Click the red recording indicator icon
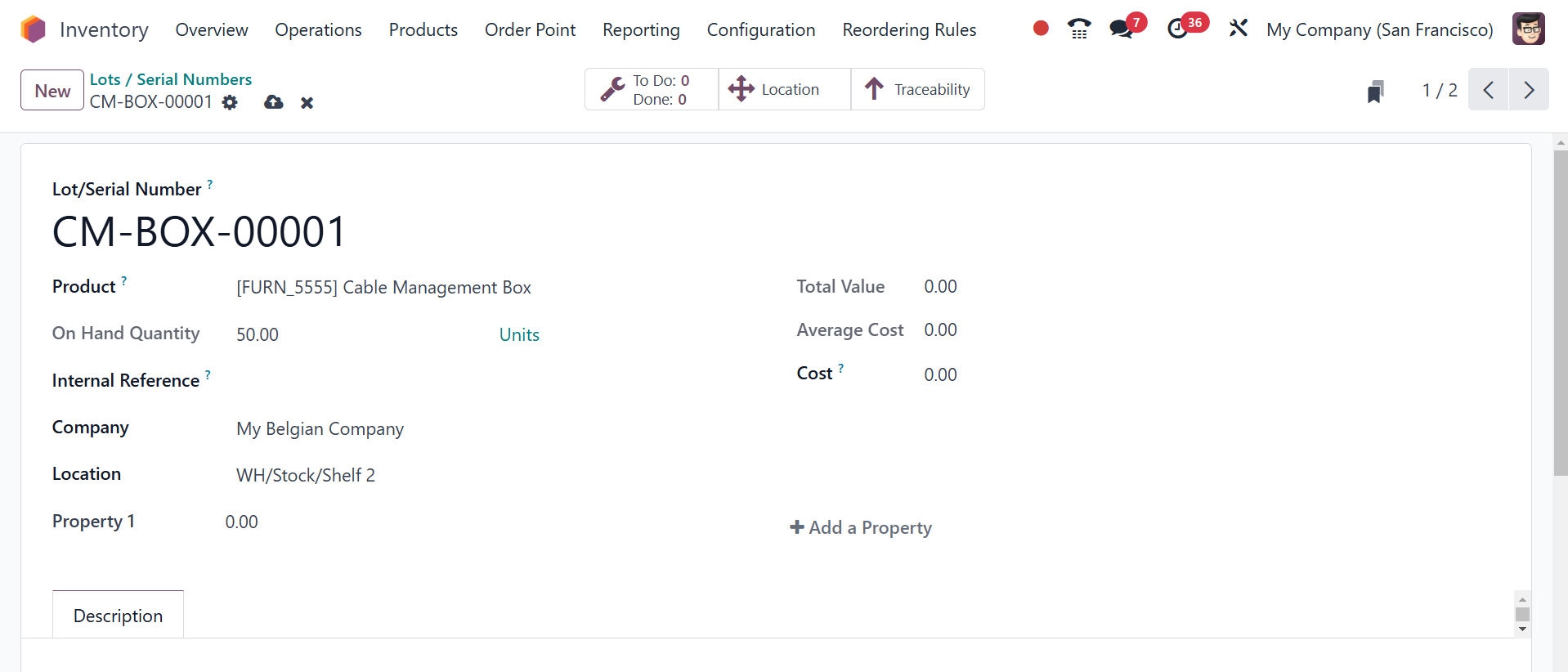 point(1041,29)
